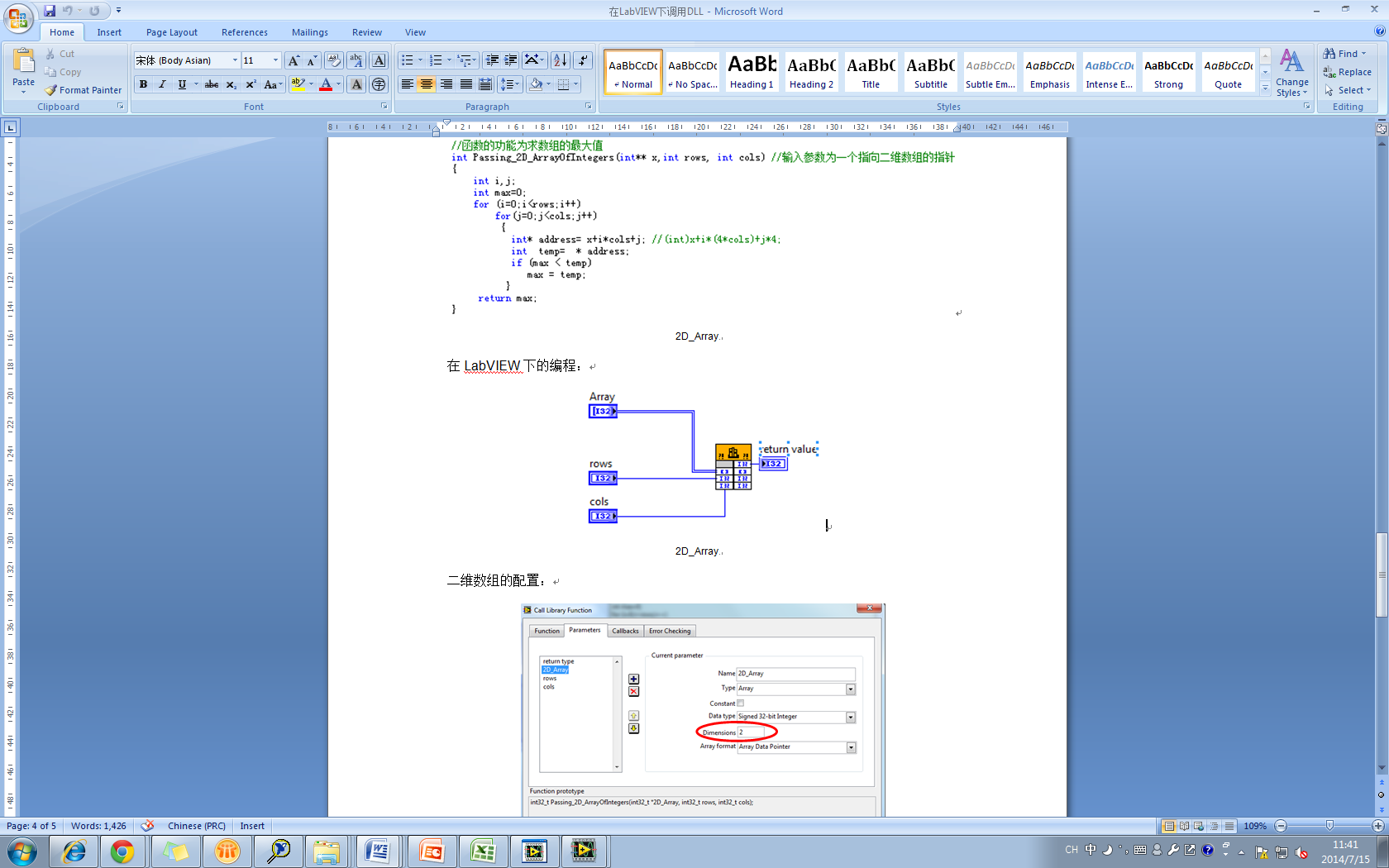Click the Enclose Characters icon
This screenshot has width=1389, height=868.
pyautogui.click(x=379, y=84)
